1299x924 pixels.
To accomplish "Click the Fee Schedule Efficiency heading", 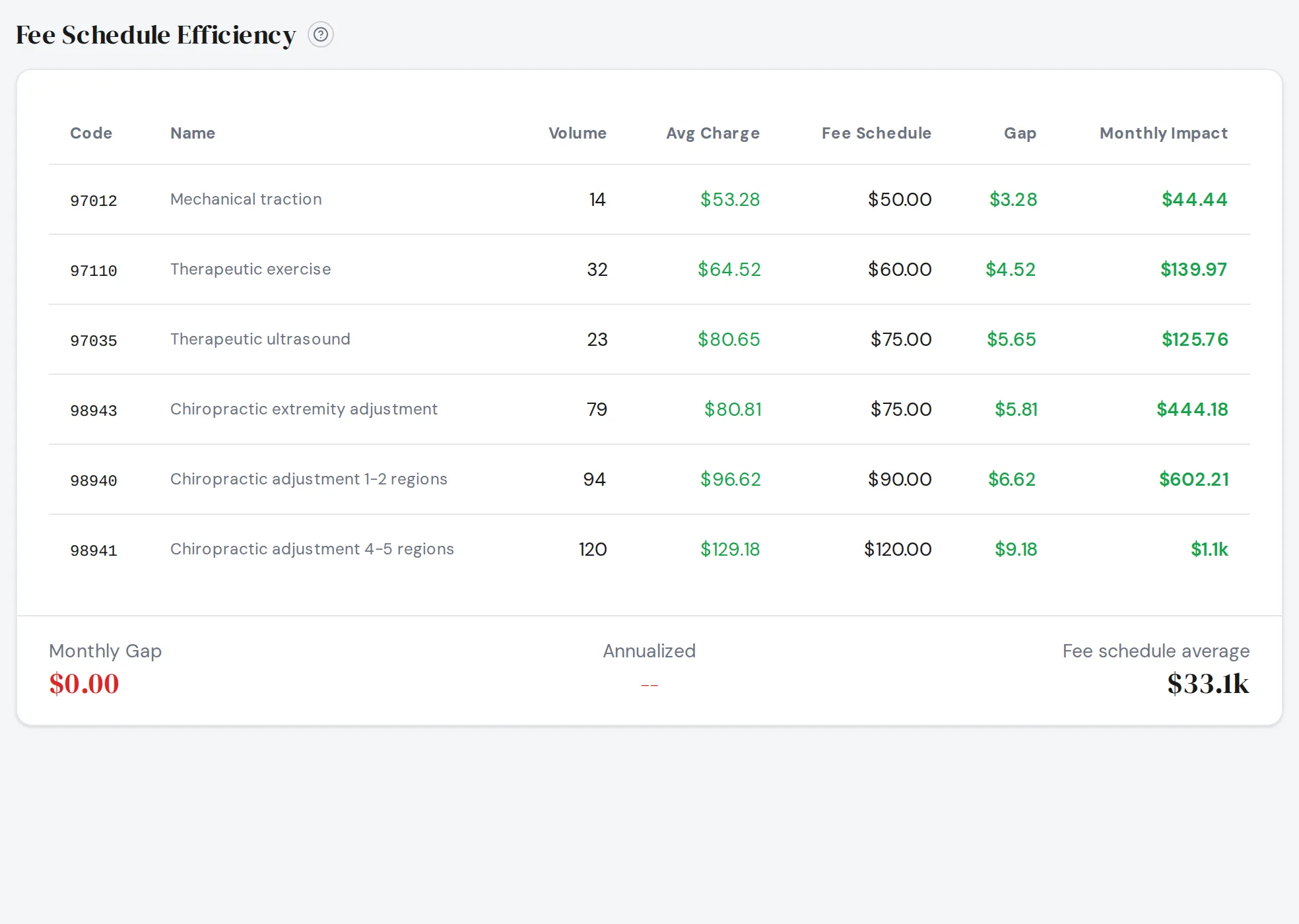I will tap(156, 35).
